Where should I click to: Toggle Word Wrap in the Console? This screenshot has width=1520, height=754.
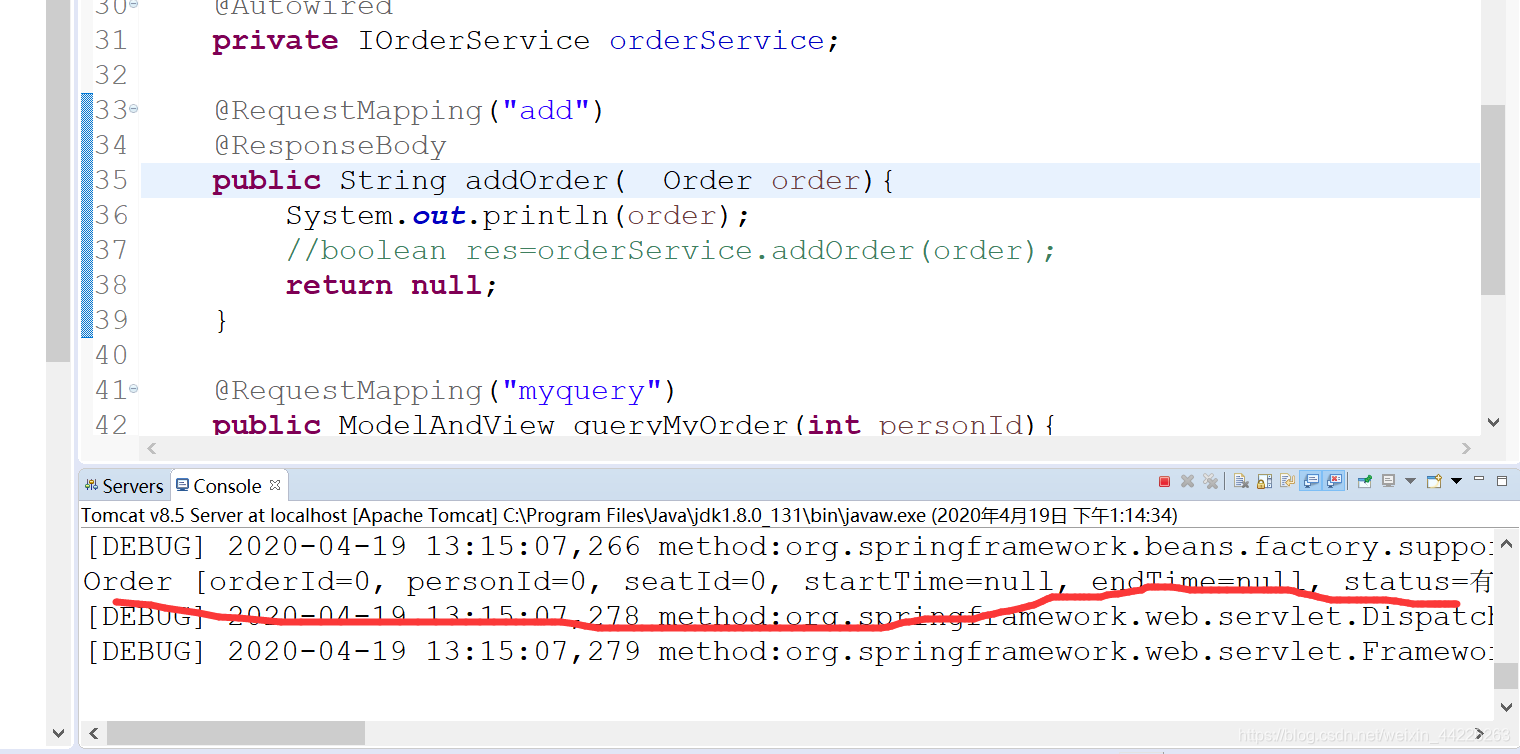[1287, 481]
